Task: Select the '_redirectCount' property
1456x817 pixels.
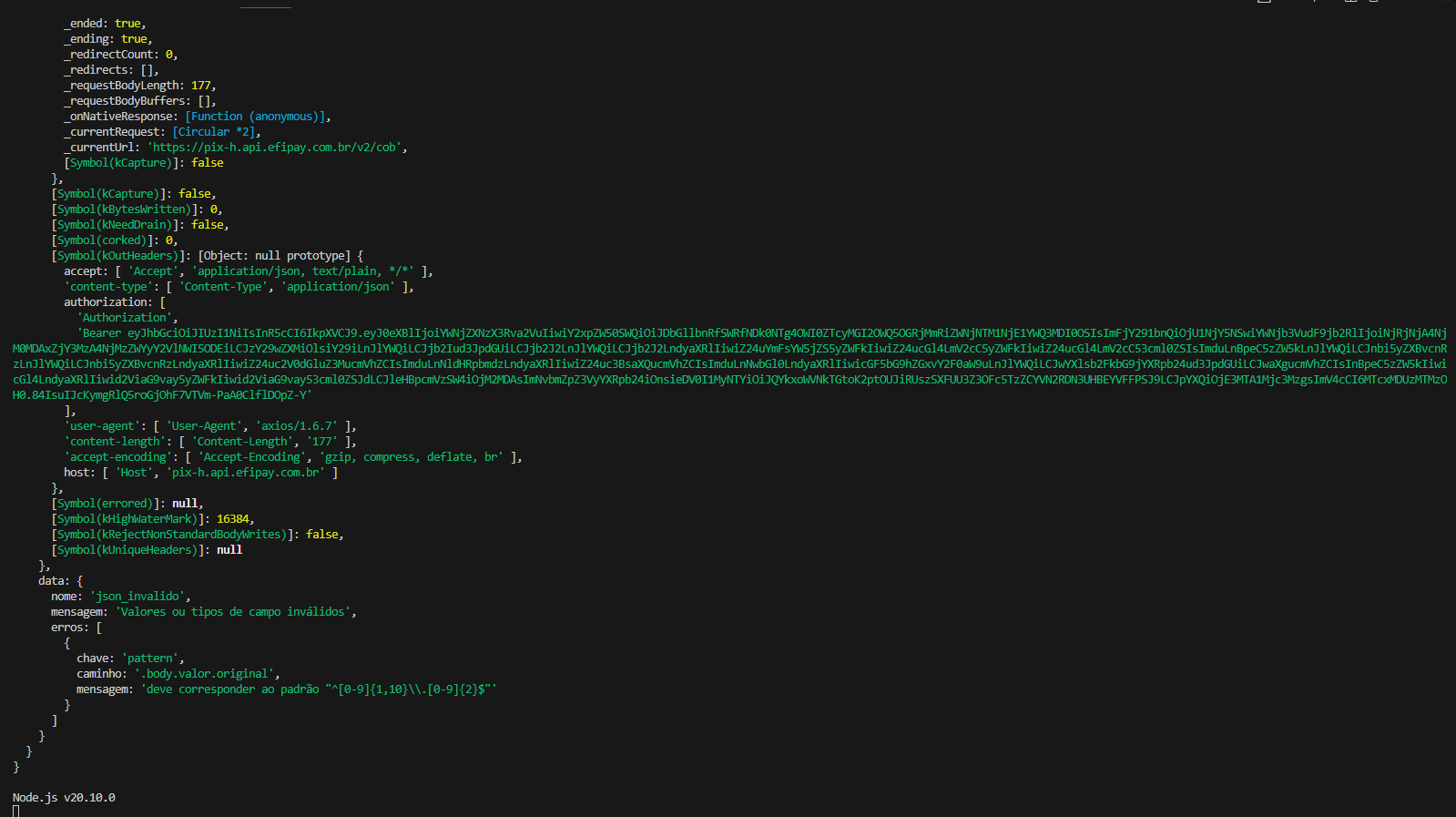Action: 108,55
